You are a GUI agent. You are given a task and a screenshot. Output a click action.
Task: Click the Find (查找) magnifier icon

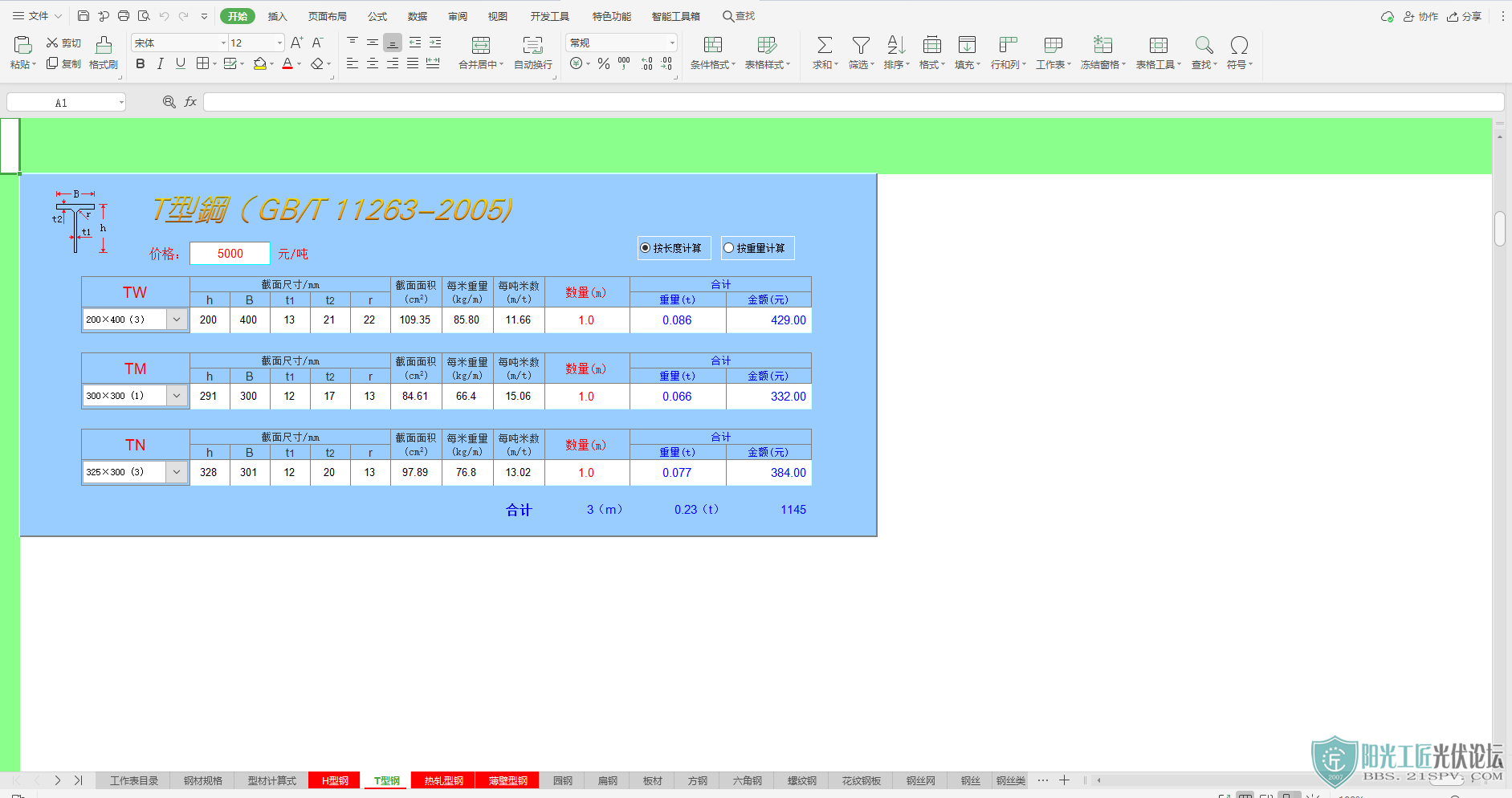click(x=1204, y=45)
